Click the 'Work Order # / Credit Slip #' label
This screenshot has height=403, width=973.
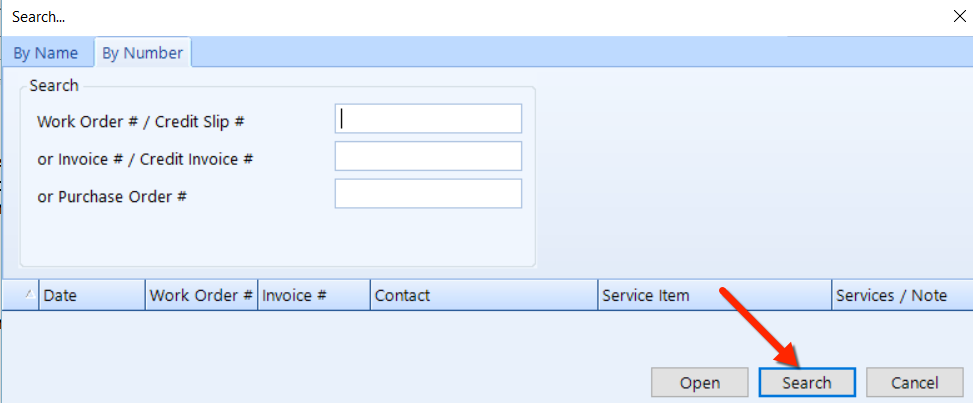(x=140, y=121)
